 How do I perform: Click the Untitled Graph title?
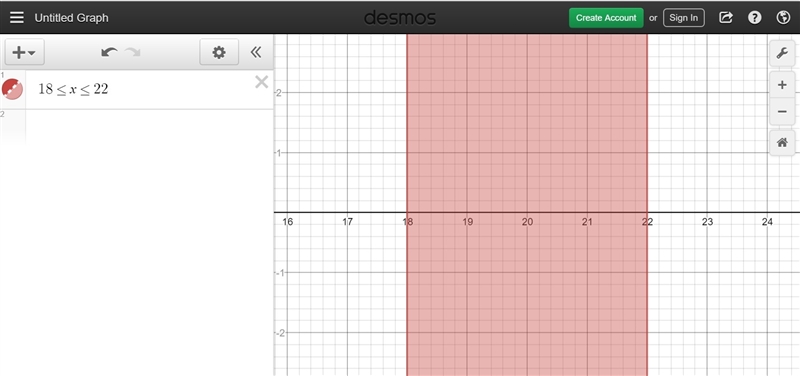pyautogui.click(x=71, y=17)
